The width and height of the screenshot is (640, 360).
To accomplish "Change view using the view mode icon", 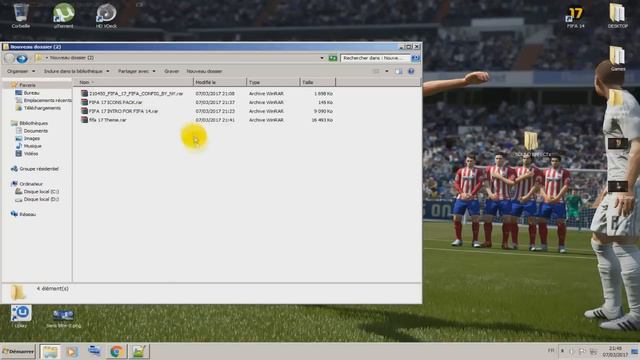I will click(376, 71).
